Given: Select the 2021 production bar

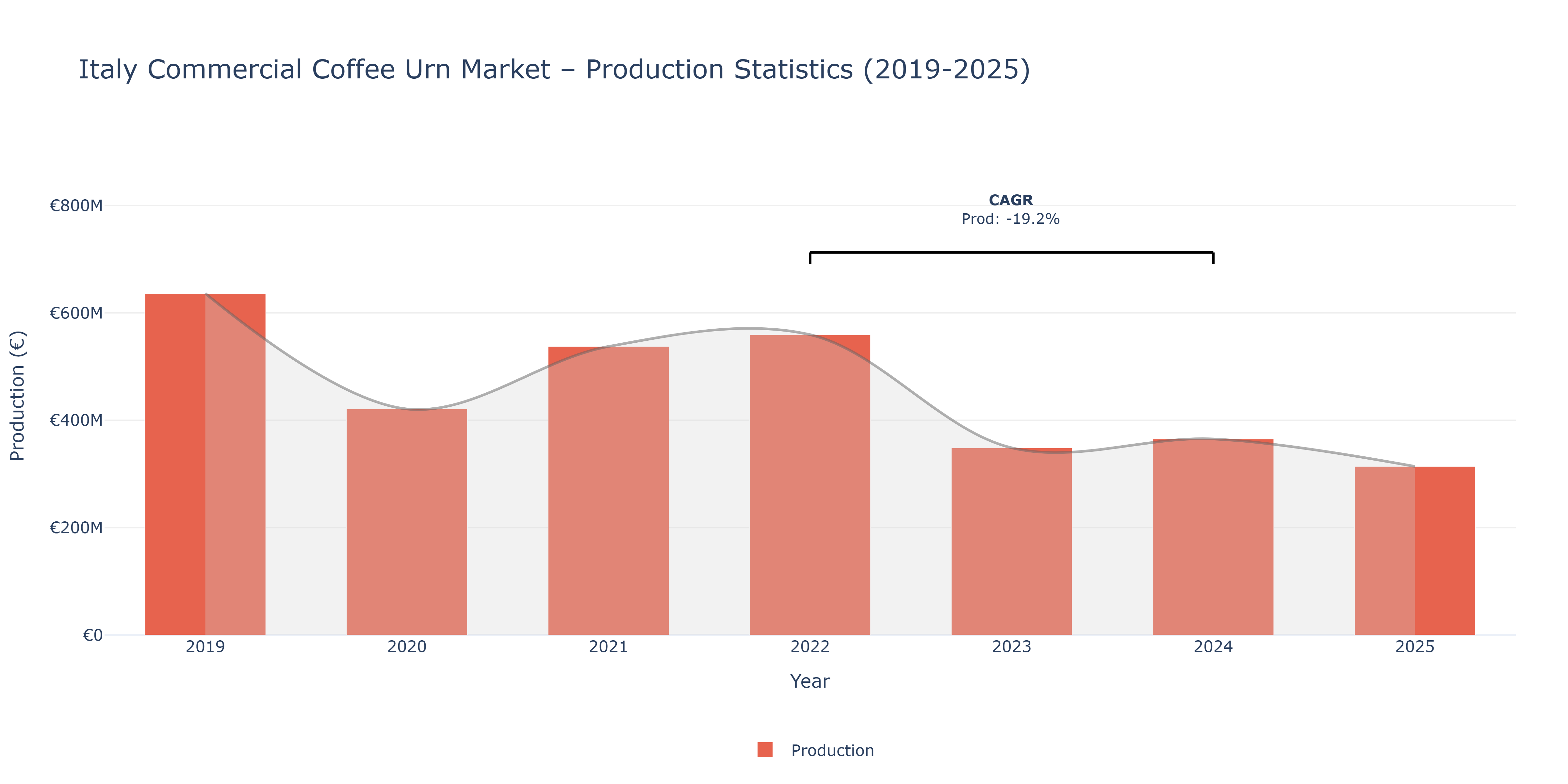Looking at the screenshot, I should tap(608, 491).
